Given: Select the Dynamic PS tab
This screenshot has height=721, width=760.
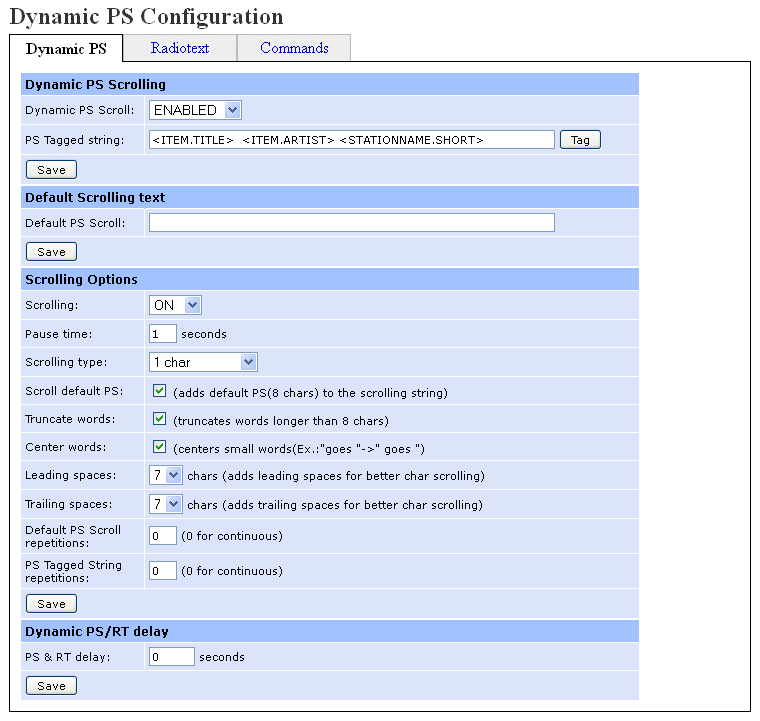Looking at the screenshot, I should (x=66, y=48).
